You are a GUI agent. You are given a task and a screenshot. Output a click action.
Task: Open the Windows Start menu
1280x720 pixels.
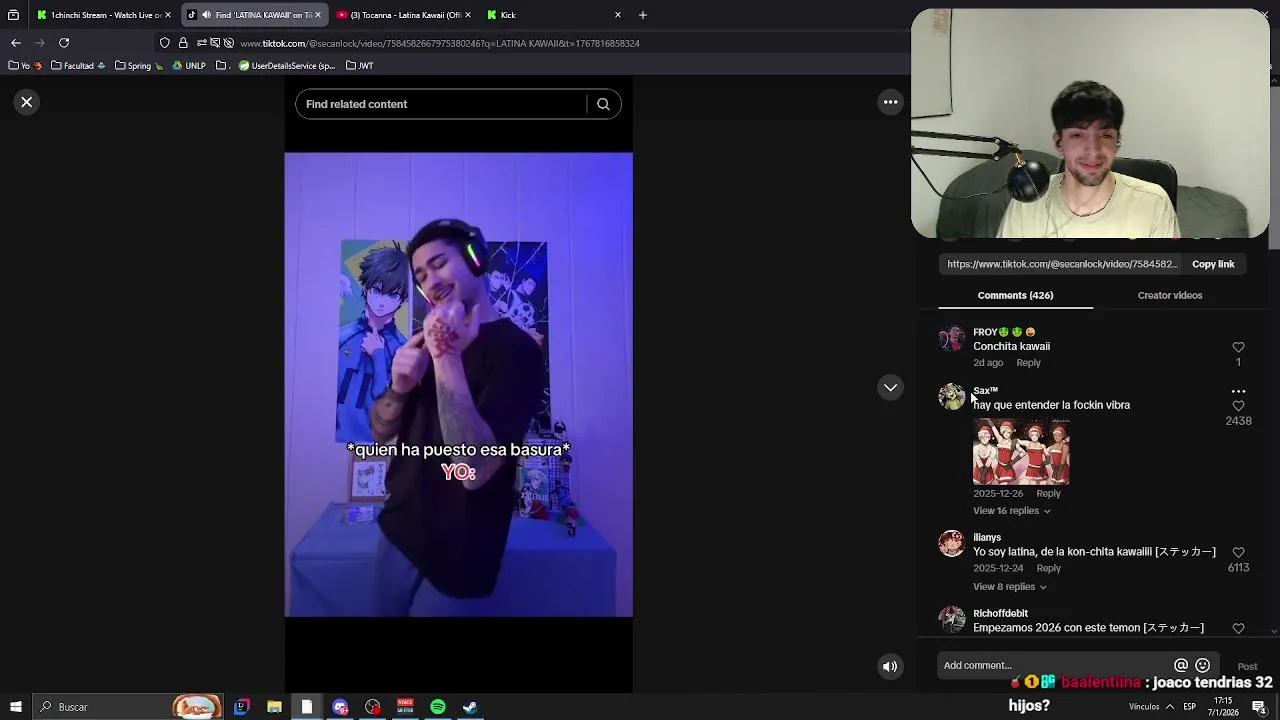[x=16, y=707]
